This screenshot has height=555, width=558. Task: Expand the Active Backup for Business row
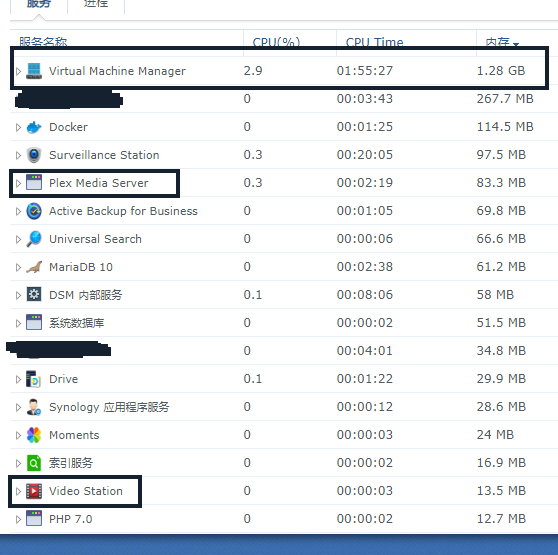19,211
